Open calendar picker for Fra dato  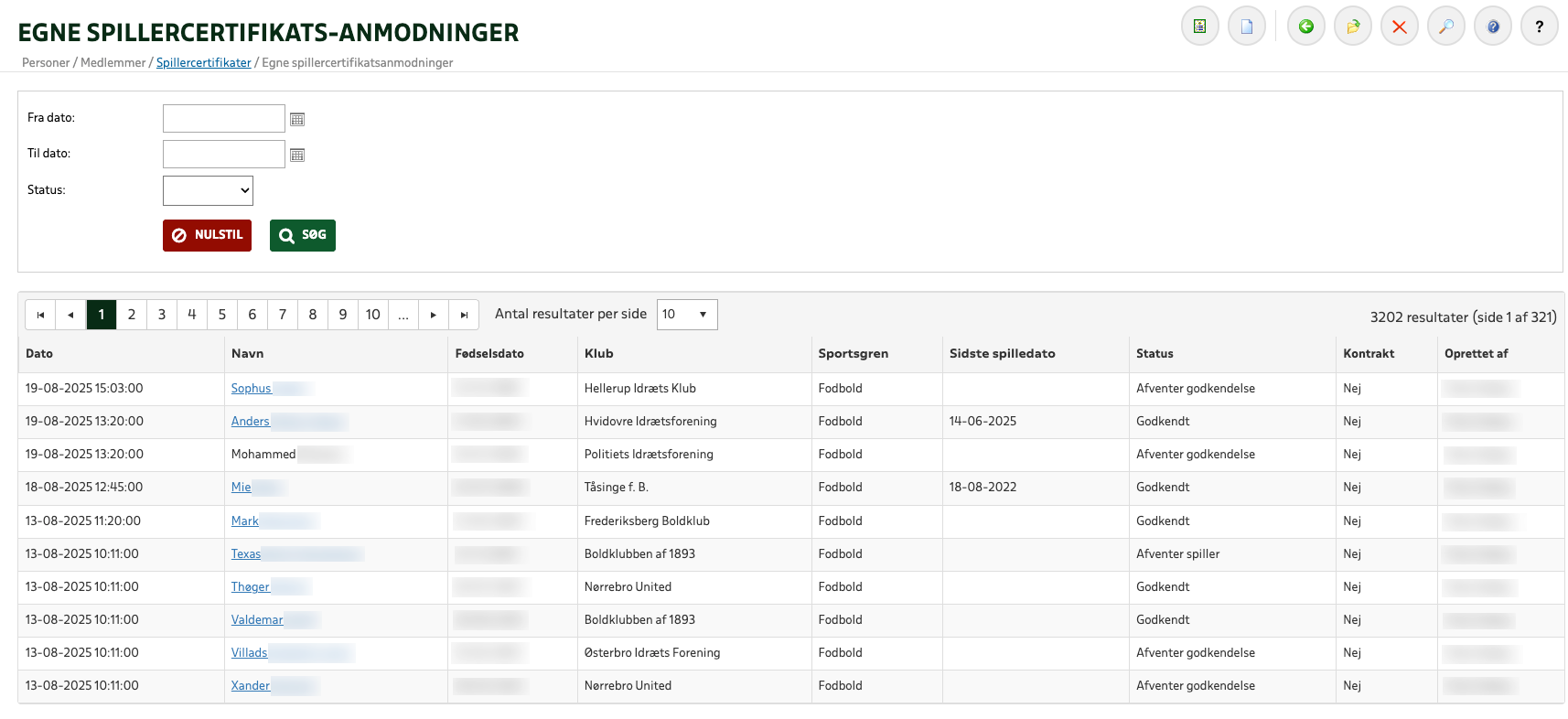[297, 119]
